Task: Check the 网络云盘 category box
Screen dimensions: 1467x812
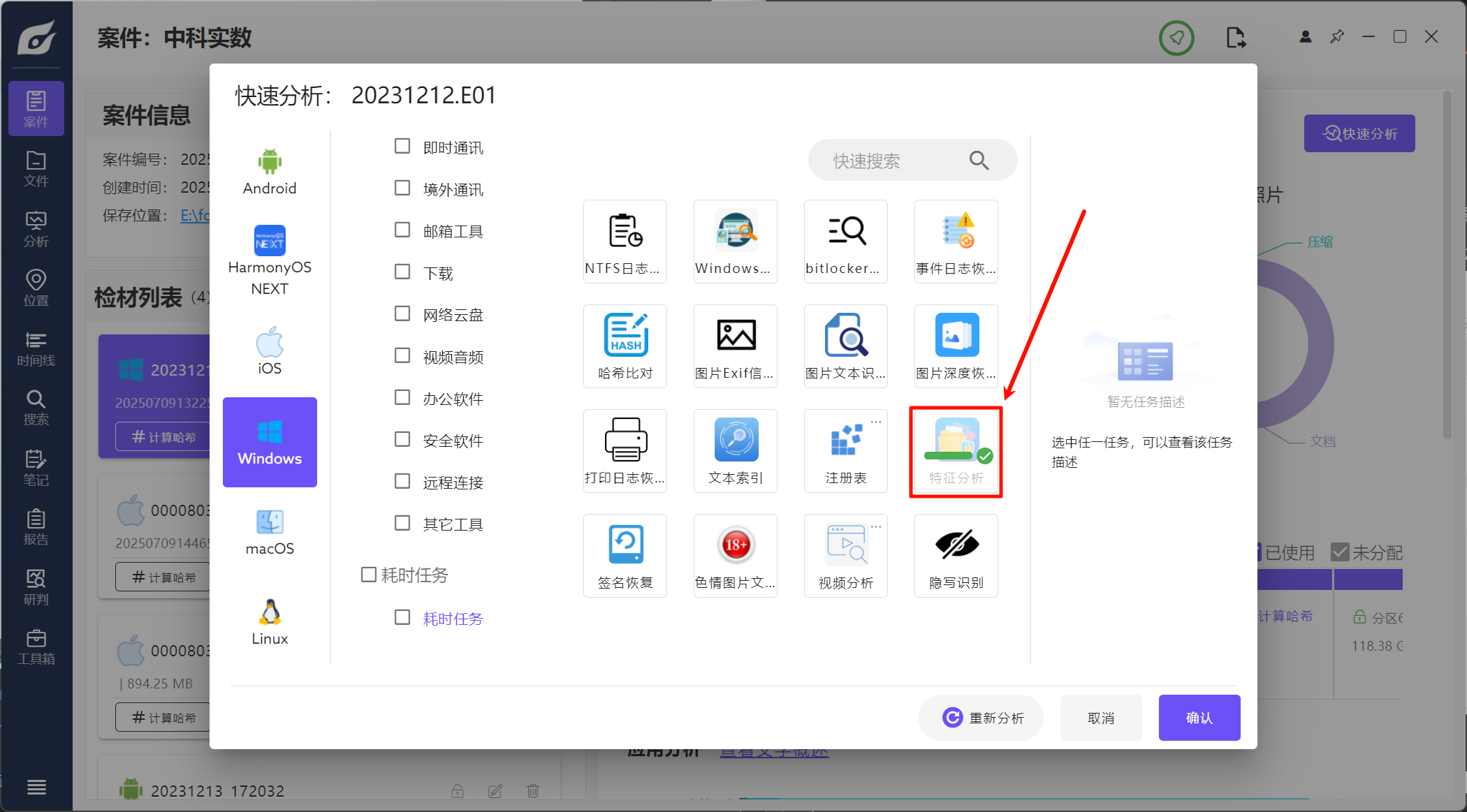Action: (x=402, y=313)
